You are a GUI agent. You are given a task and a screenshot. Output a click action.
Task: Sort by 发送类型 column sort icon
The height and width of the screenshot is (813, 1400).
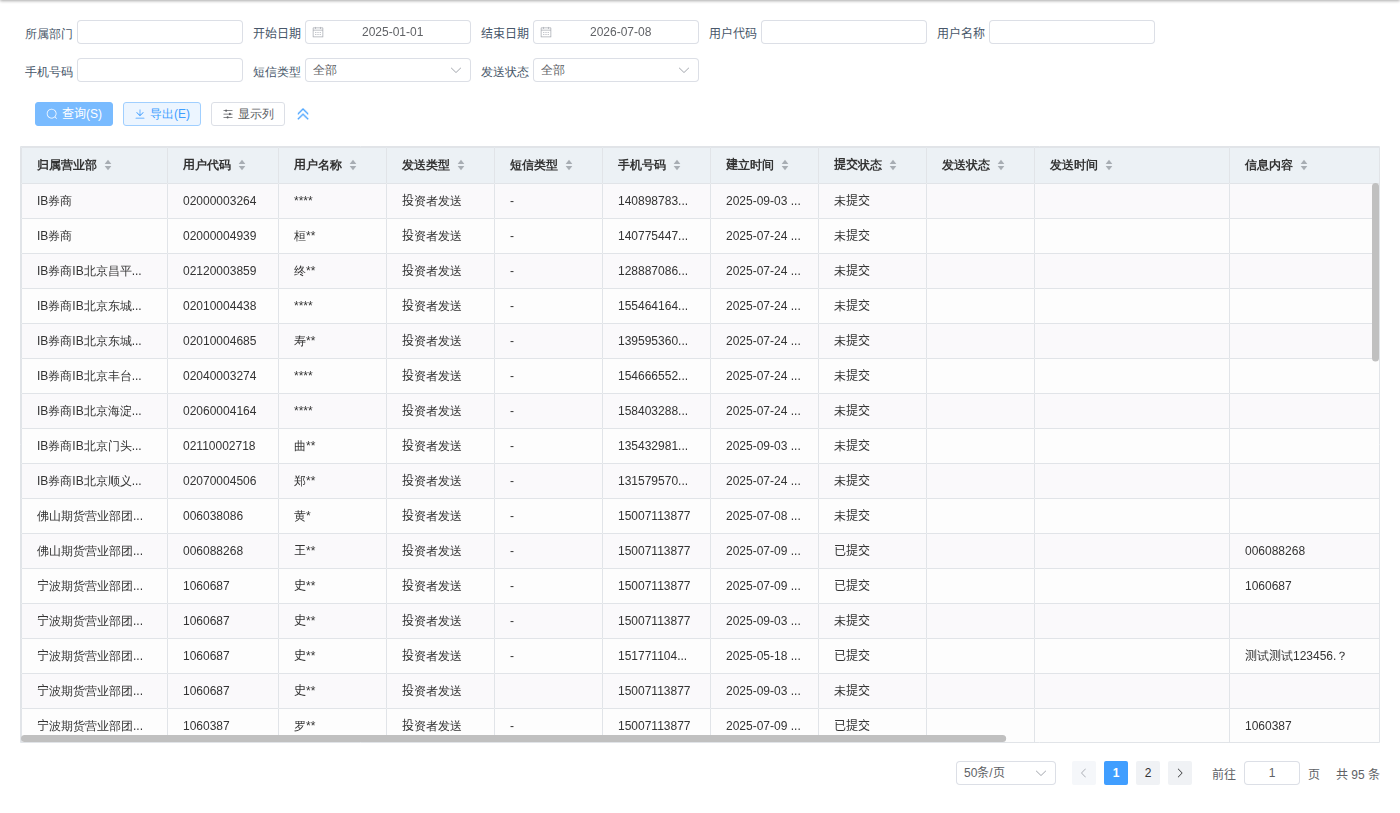coord(461,165)
